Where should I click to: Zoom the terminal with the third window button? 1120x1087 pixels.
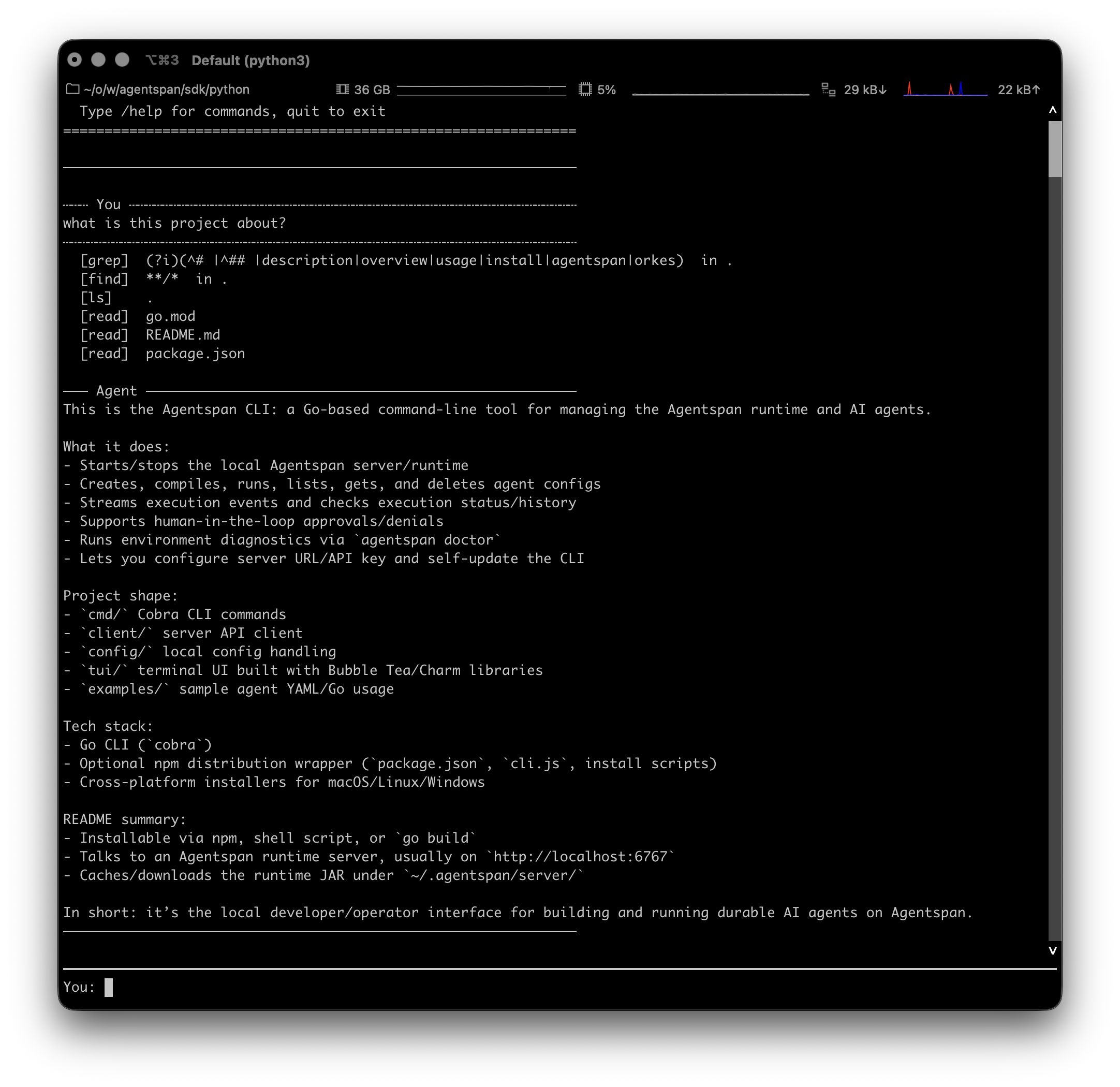tap(122, 60)
